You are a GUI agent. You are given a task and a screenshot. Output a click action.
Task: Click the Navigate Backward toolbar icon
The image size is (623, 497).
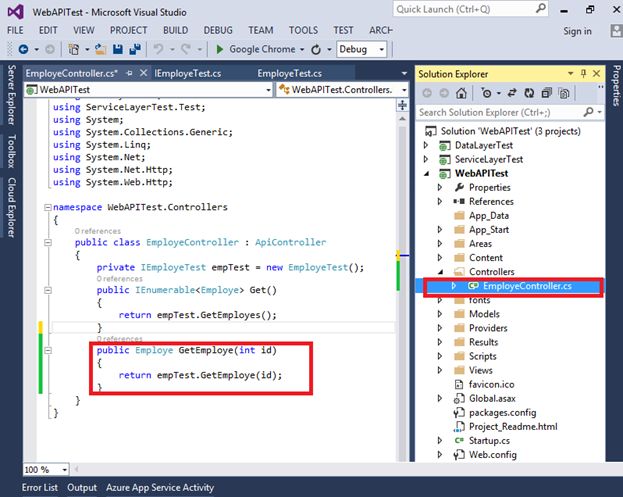pos(23,49)
